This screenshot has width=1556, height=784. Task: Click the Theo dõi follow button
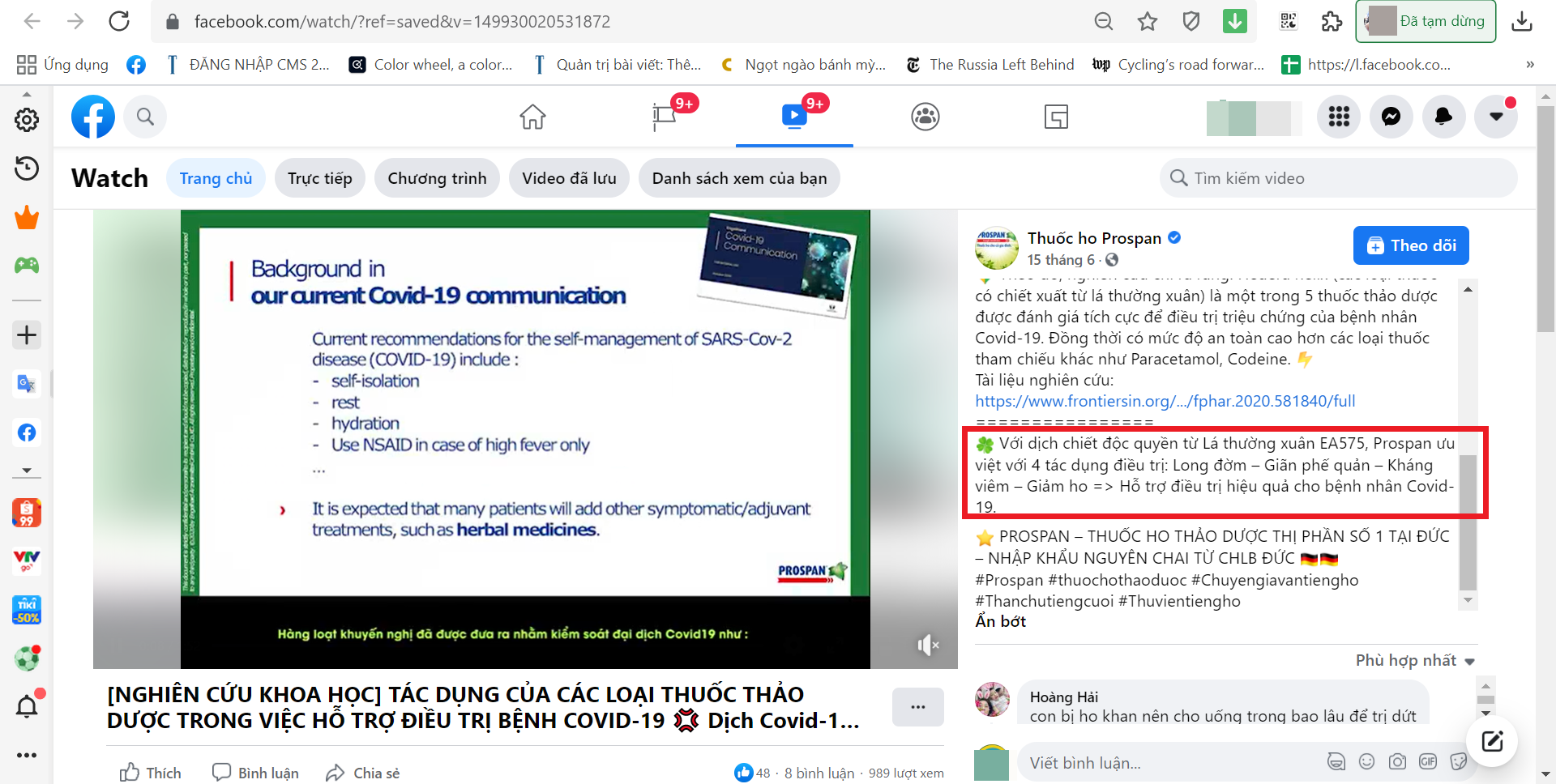click(x=1411, y=245)
